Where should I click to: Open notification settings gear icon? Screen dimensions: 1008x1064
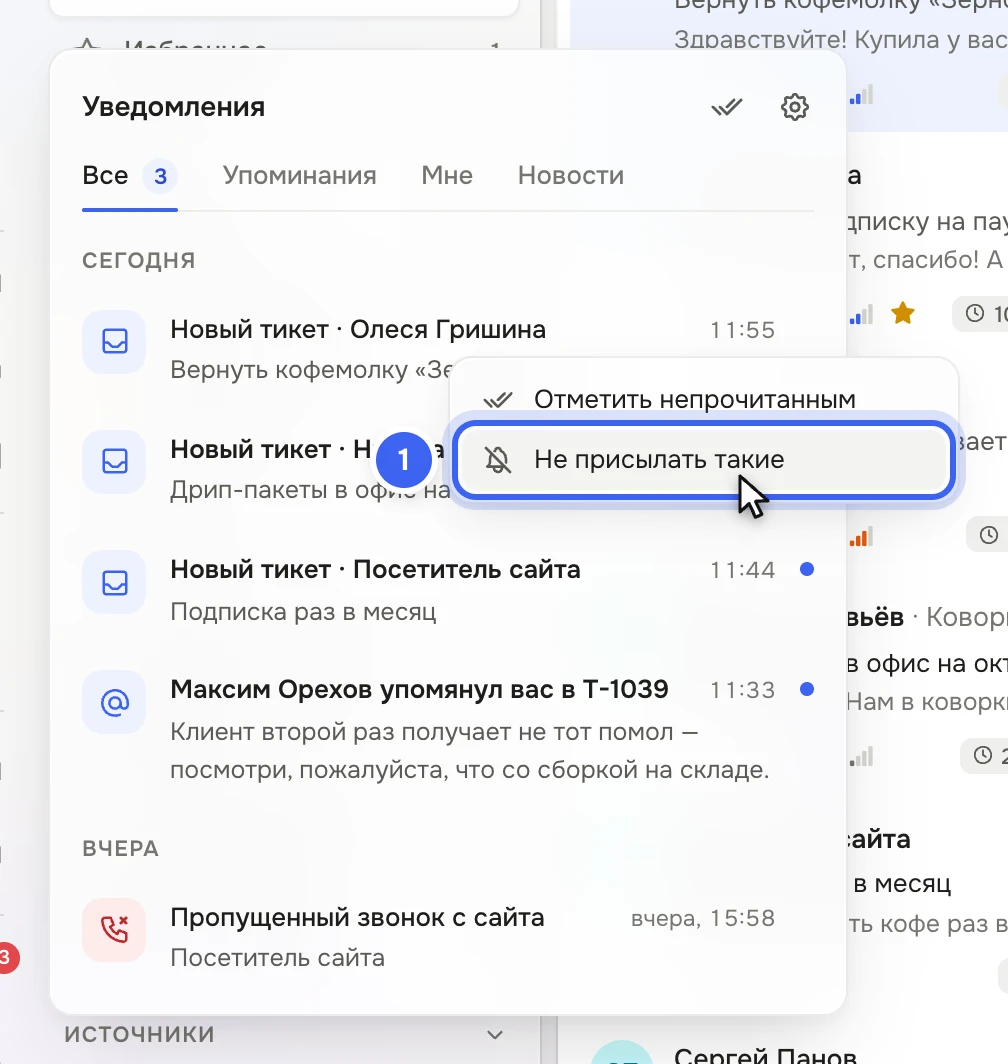(794, 107)
